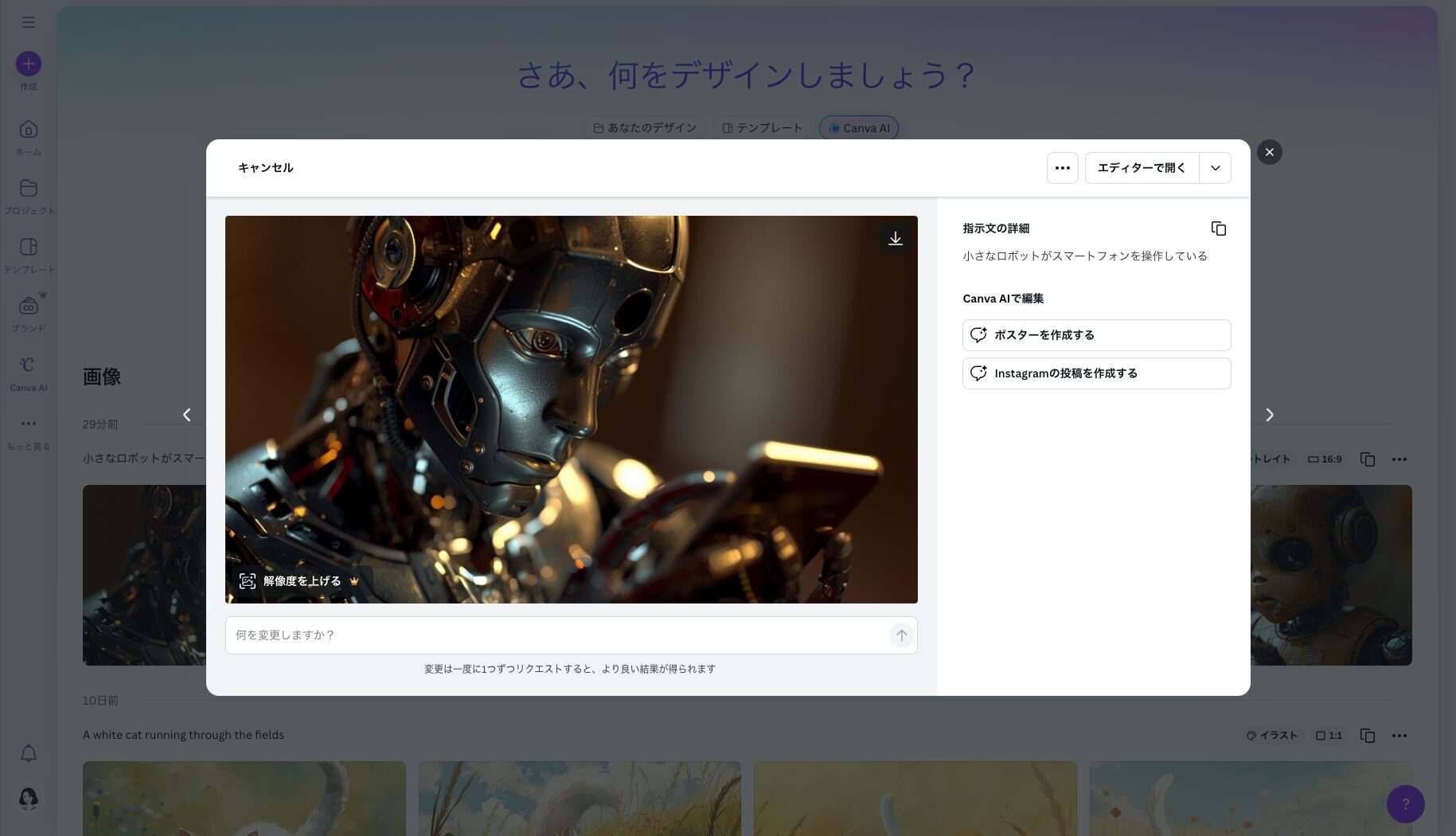Expand the エディターで開く dropdown arrow
The image size is (1456, 836).
click(x=1215, y=167)
